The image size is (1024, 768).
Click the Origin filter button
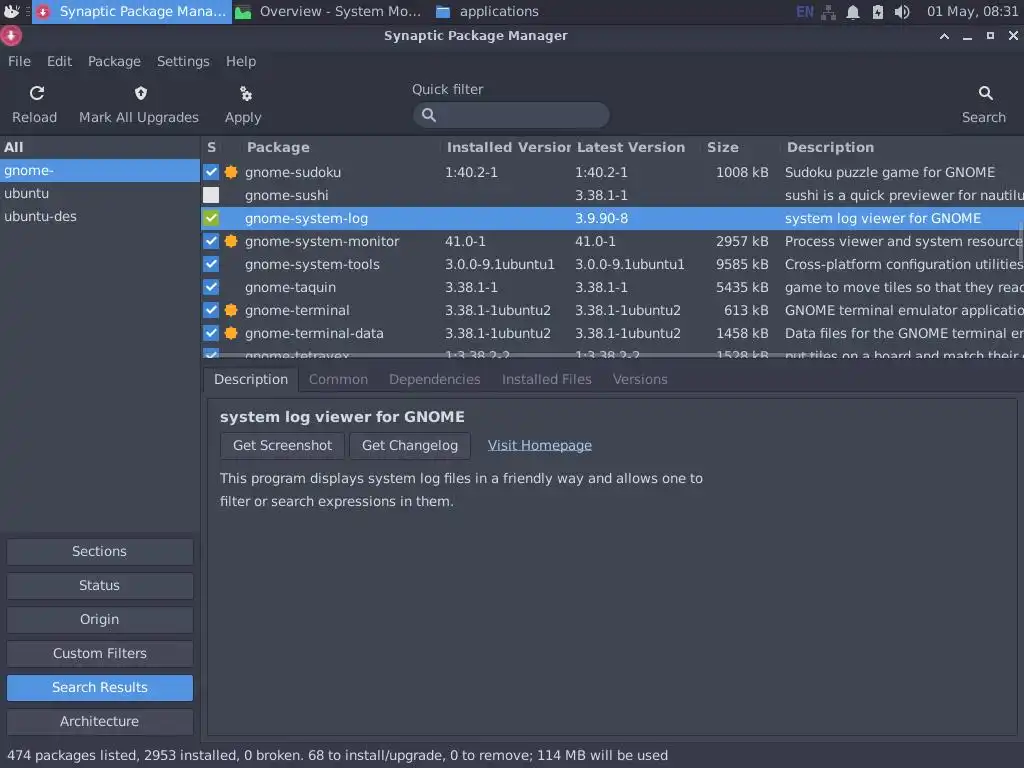point(100,619)
